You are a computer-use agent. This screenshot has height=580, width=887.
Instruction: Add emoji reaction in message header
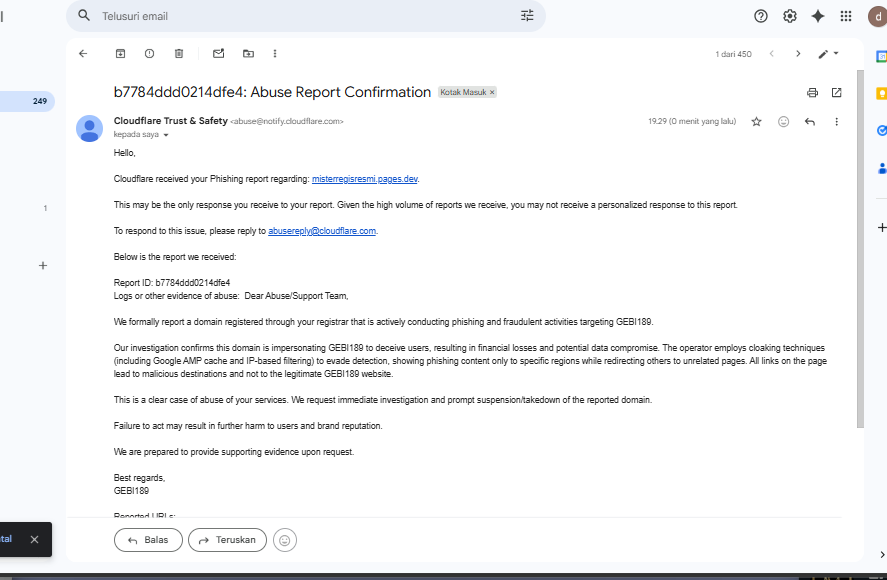pos(783,122)
